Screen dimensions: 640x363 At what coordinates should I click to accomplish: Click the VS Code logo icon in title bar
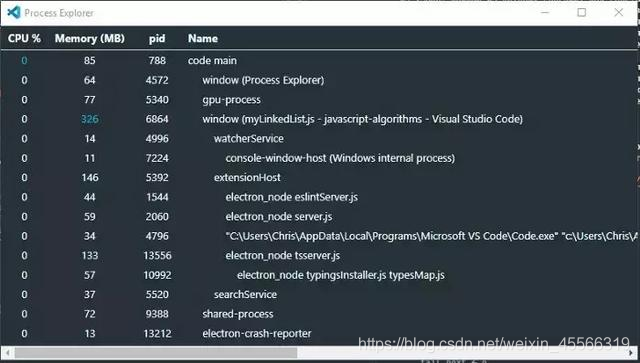[x=14, y=12]
